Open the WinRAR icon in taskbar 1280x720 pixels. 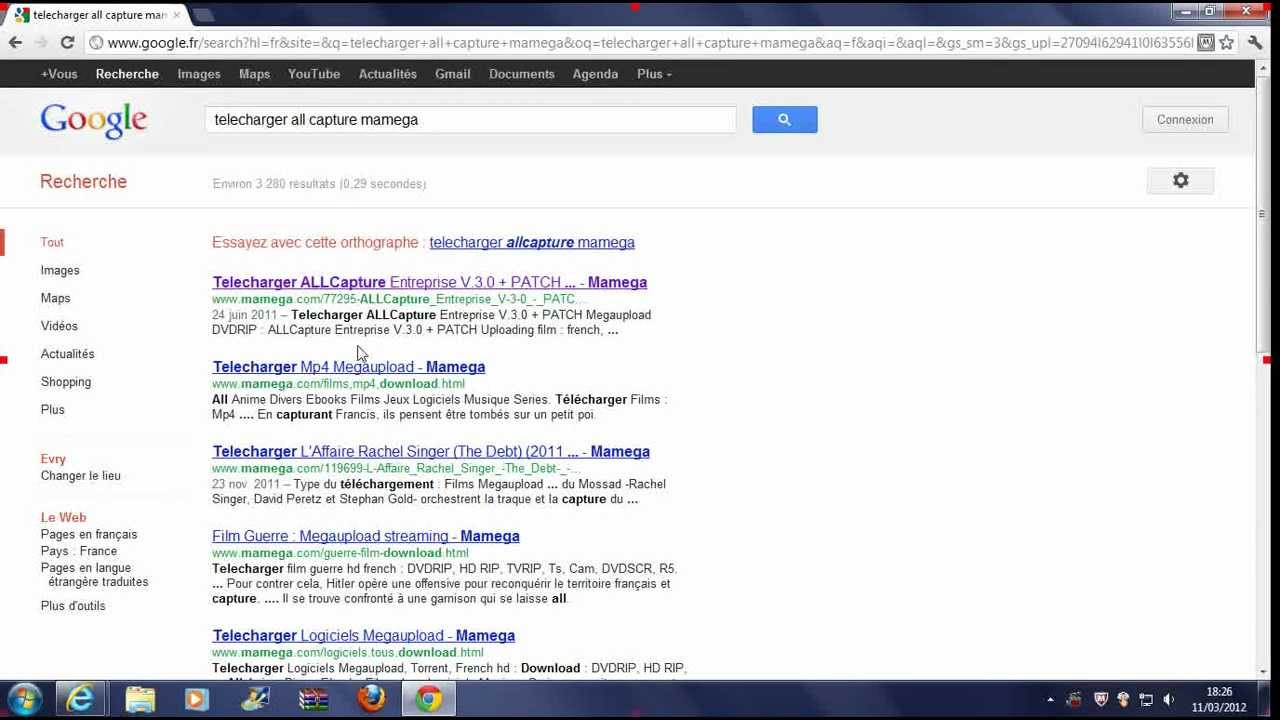coord(313,699)
